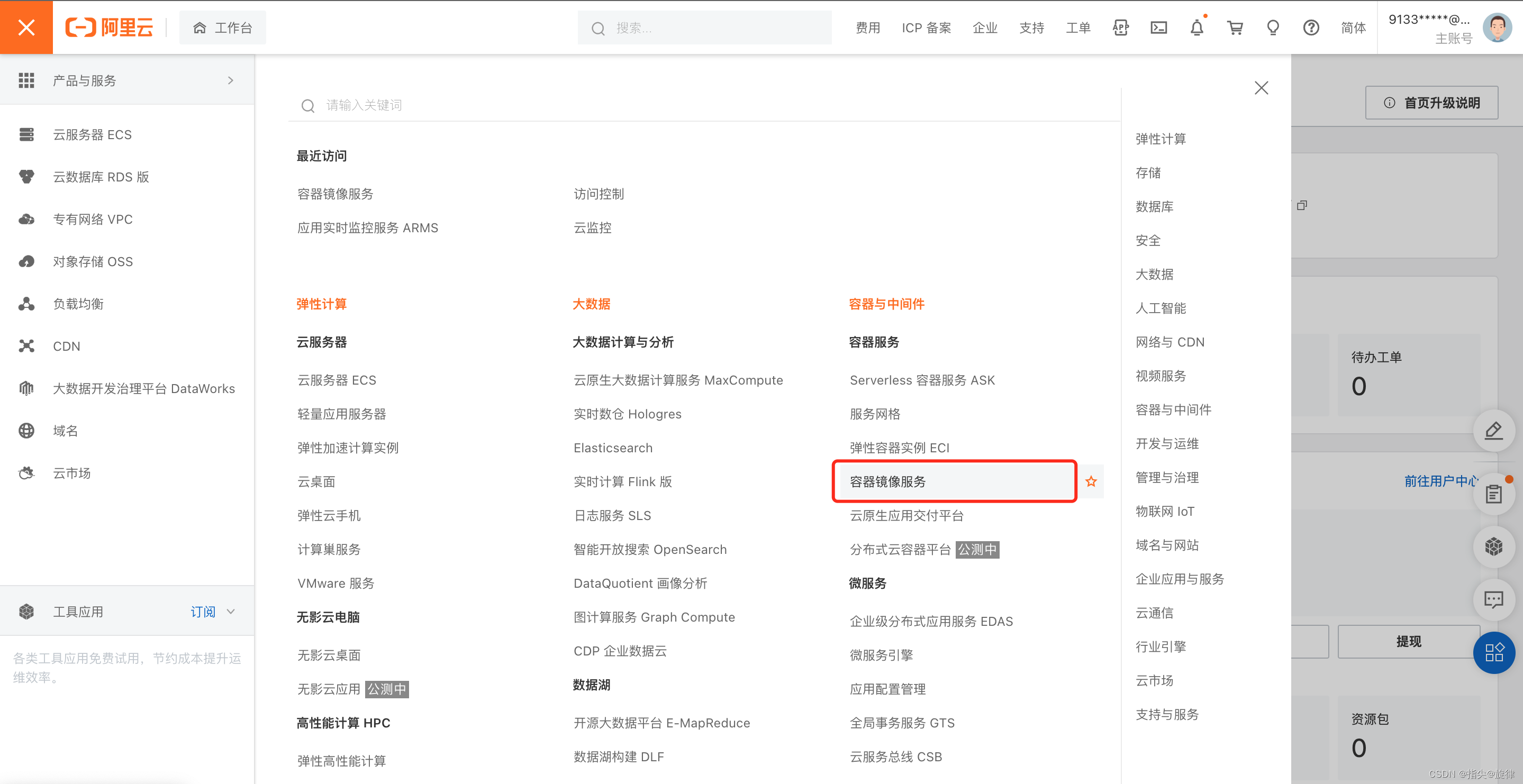The width and height of the screenshot is (1523, 784).
Task: Click the cube floating button
Action: pos(1493,547)
